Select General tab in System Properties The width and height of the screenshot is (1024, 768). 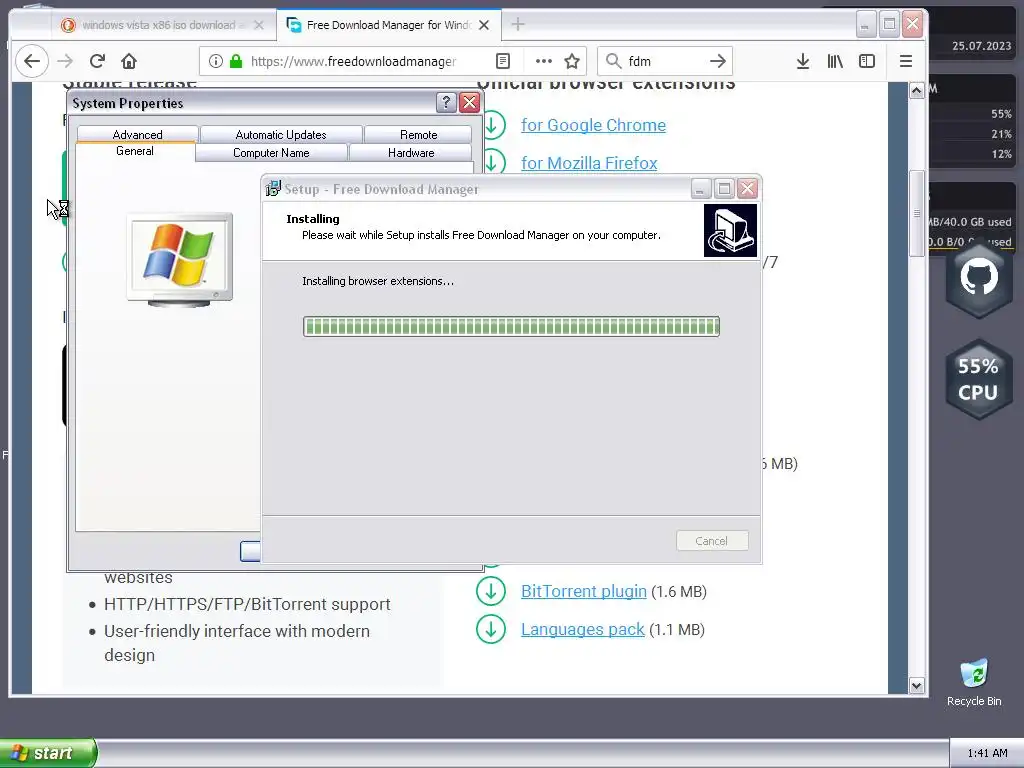coord(135,151)
